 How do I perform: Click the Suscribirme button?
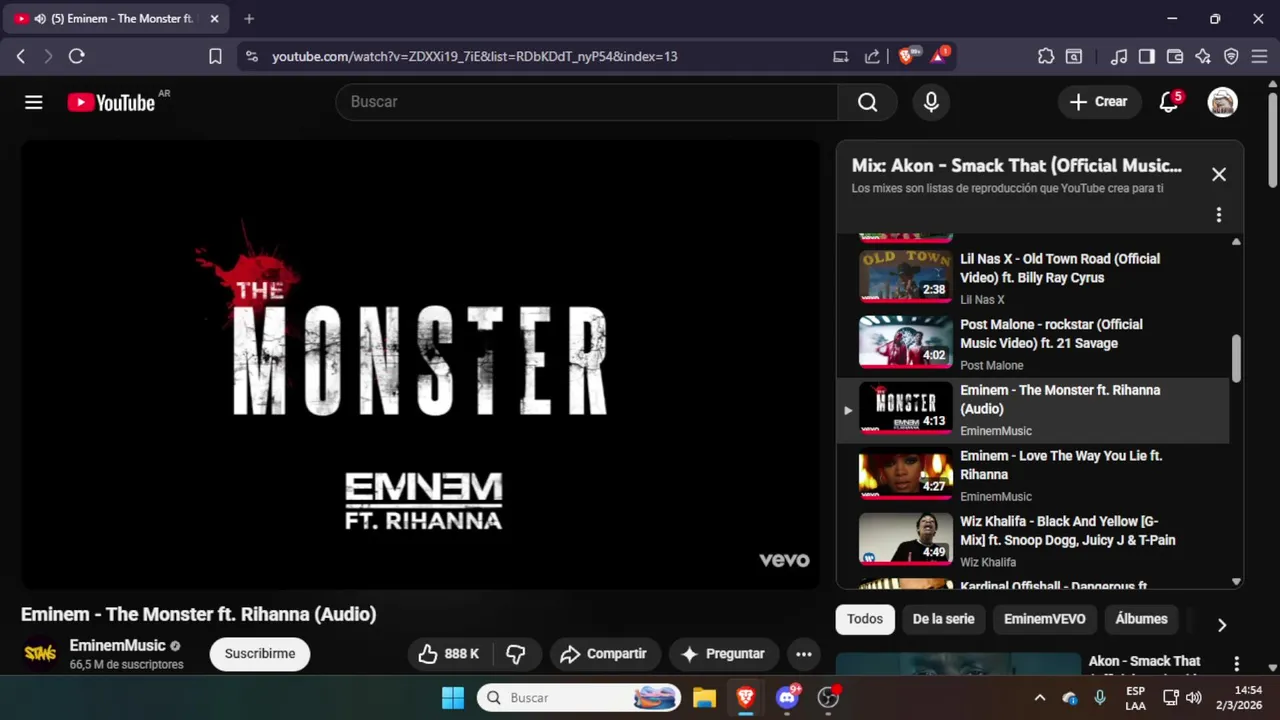tap(260, 654)
